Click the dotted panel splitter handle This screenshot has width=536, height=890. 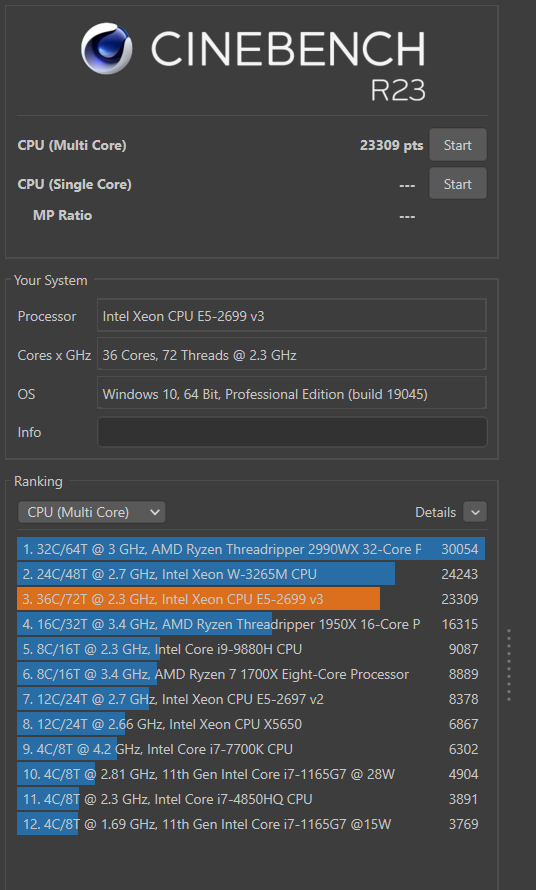pos(509,665)
